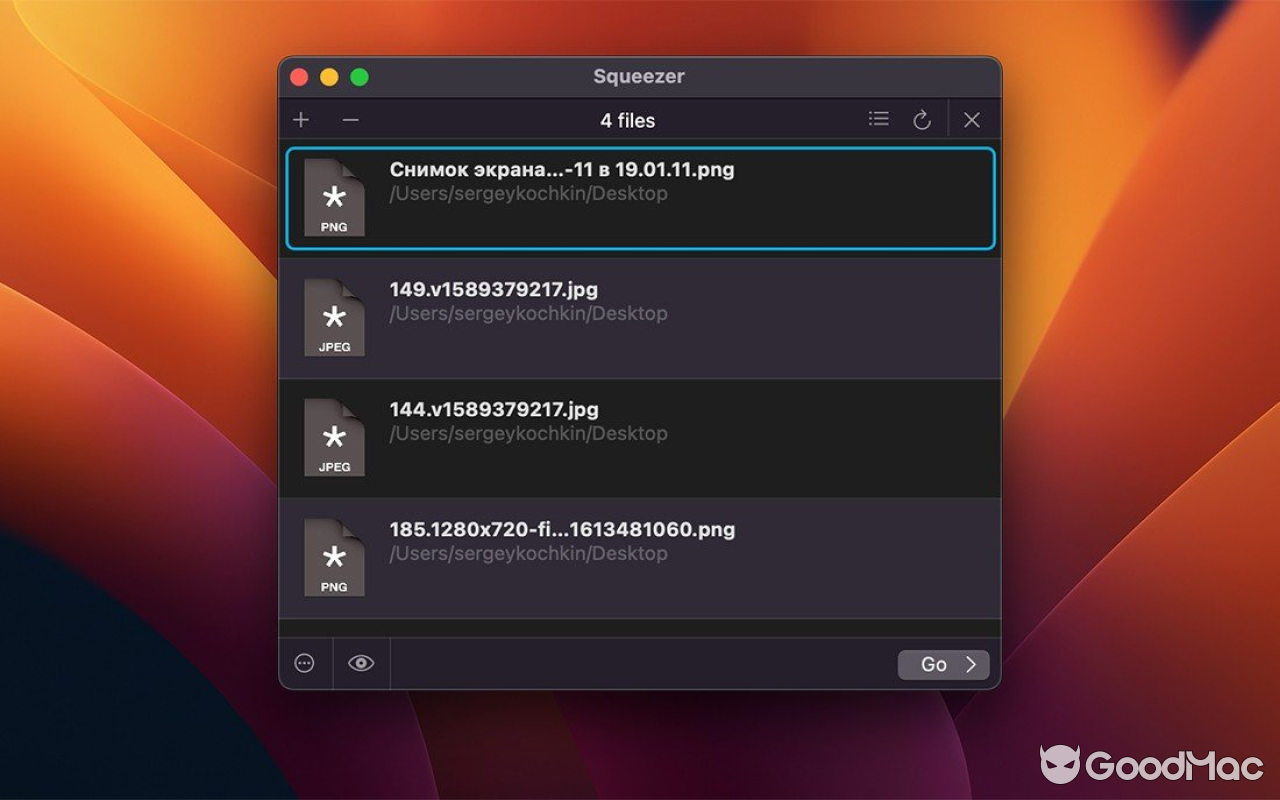1280x800 pixels.
Task: Select the file 149.v1589379217.jpg
Action: [x=640, y=318]
